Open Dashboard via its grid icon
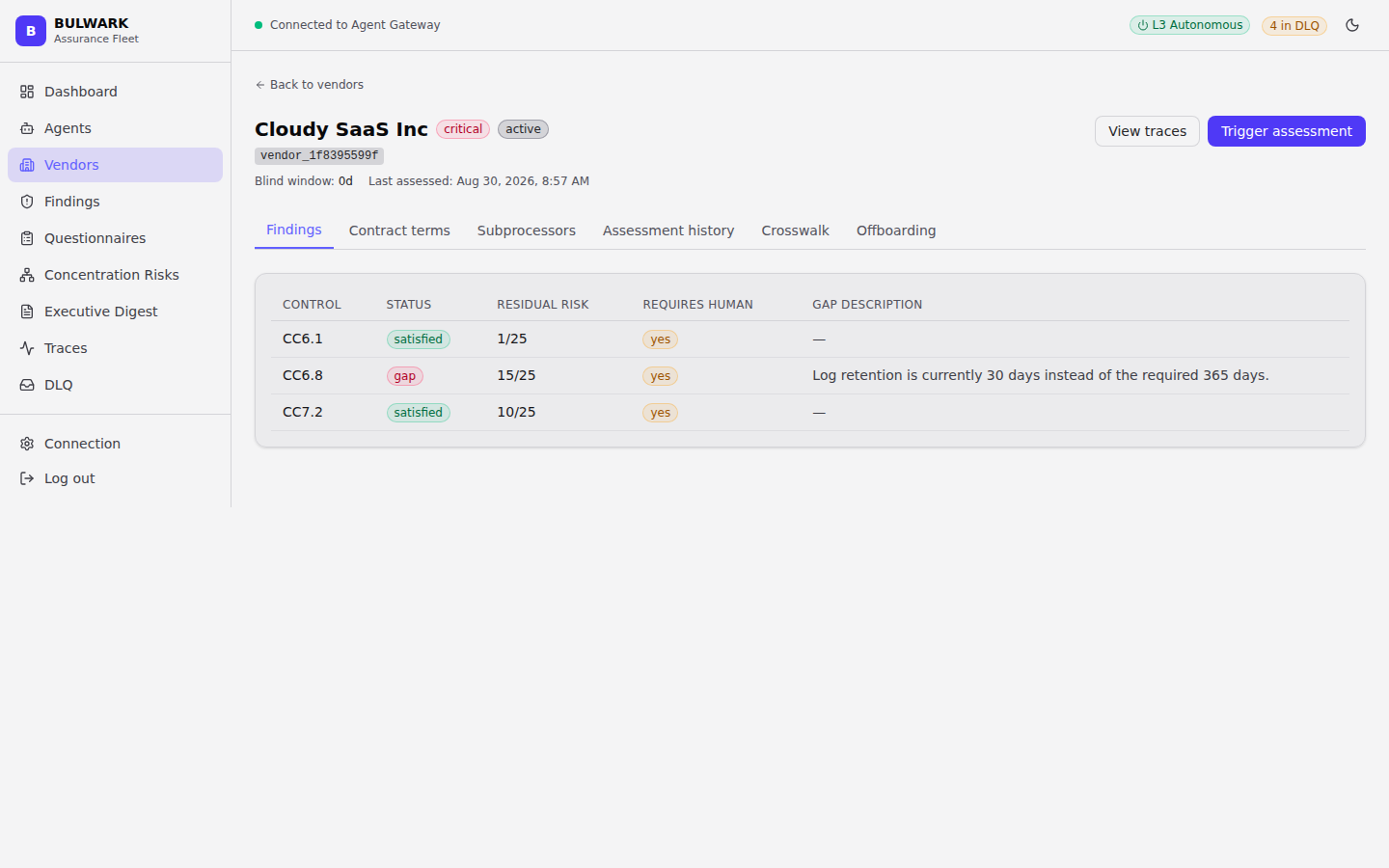The width and height of the screenshot is (1389, 868). coord(27,92)
